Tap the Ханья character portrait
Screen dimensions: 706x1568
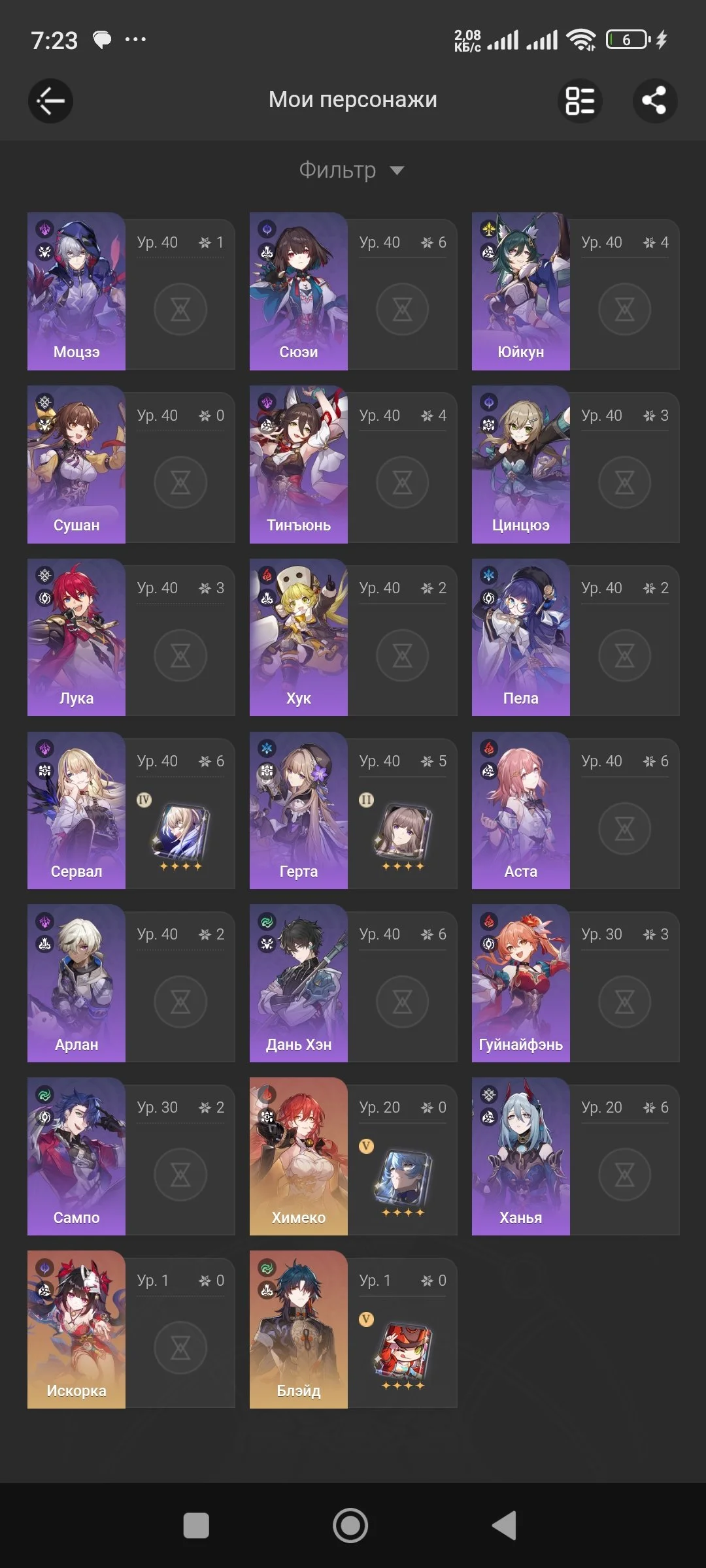(521, 1156)
